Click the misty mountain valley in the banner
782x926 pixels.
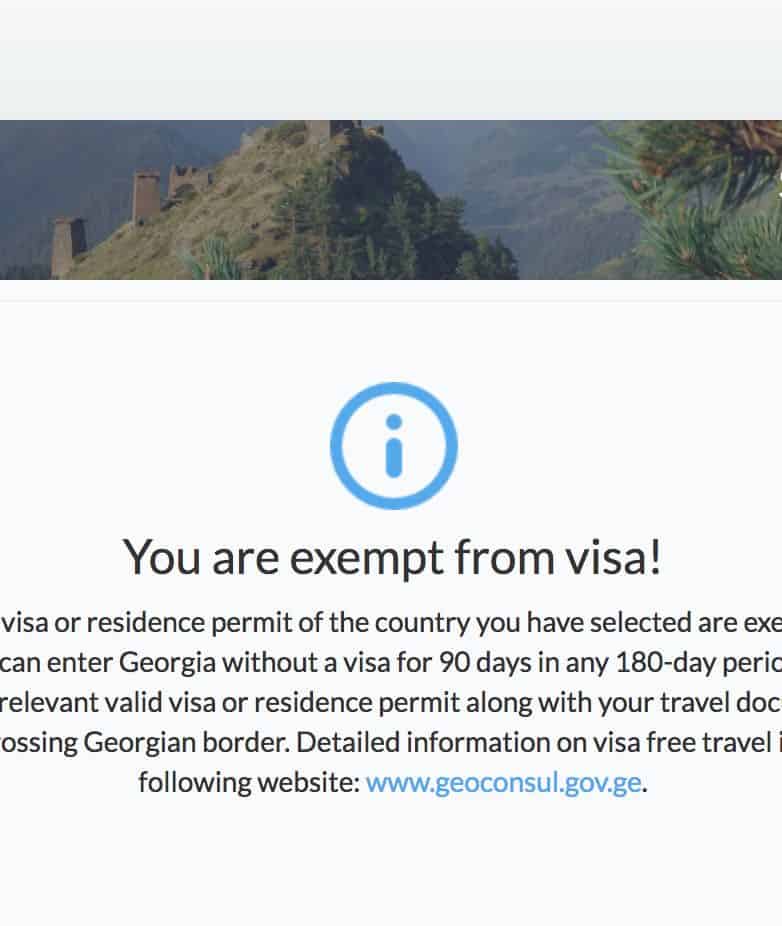tap(540, 190)
